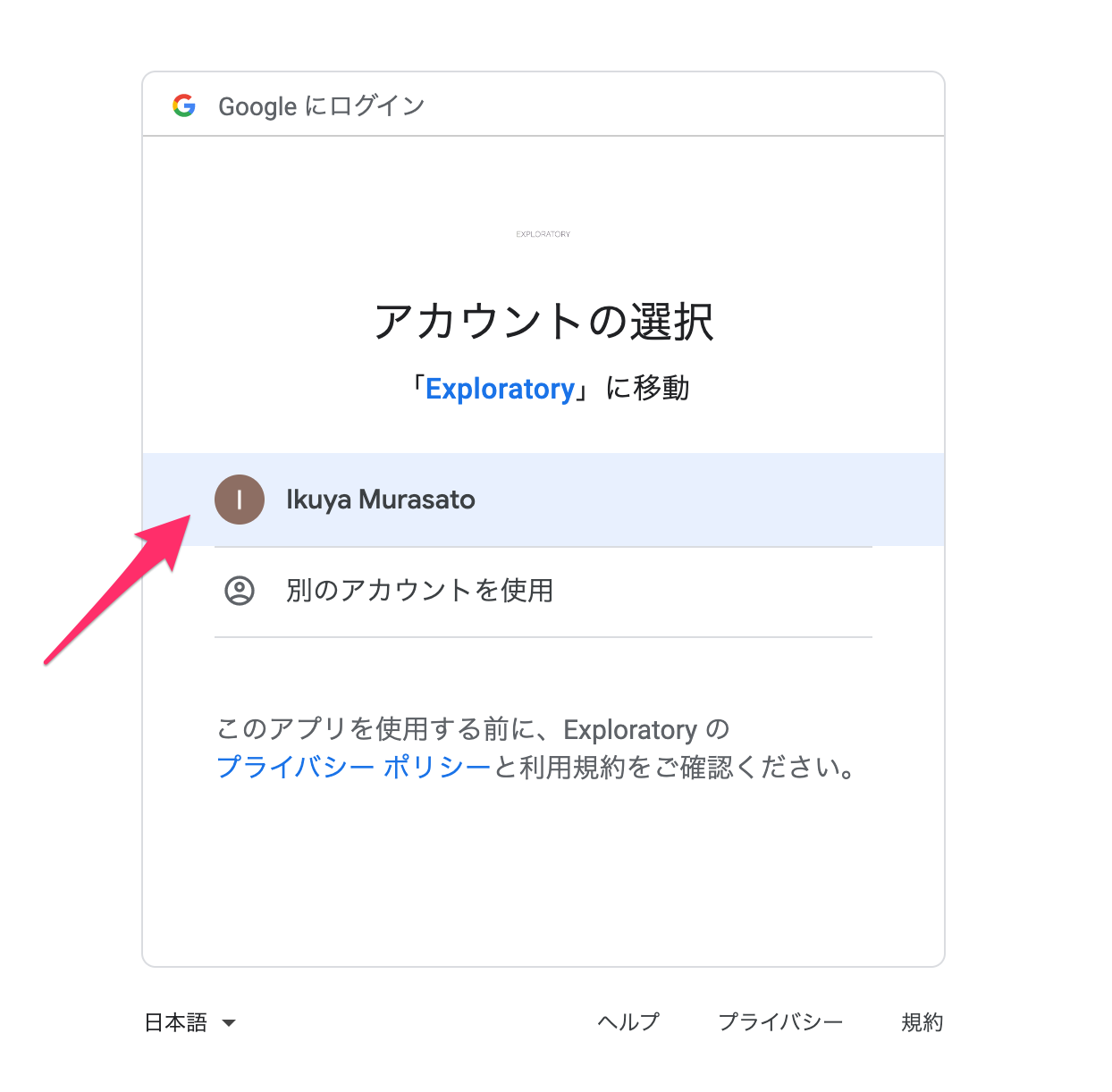The image size is (1112, 1092).
Task: Open the プライバシー ポリシー link
Action: (x=354, y=767)
